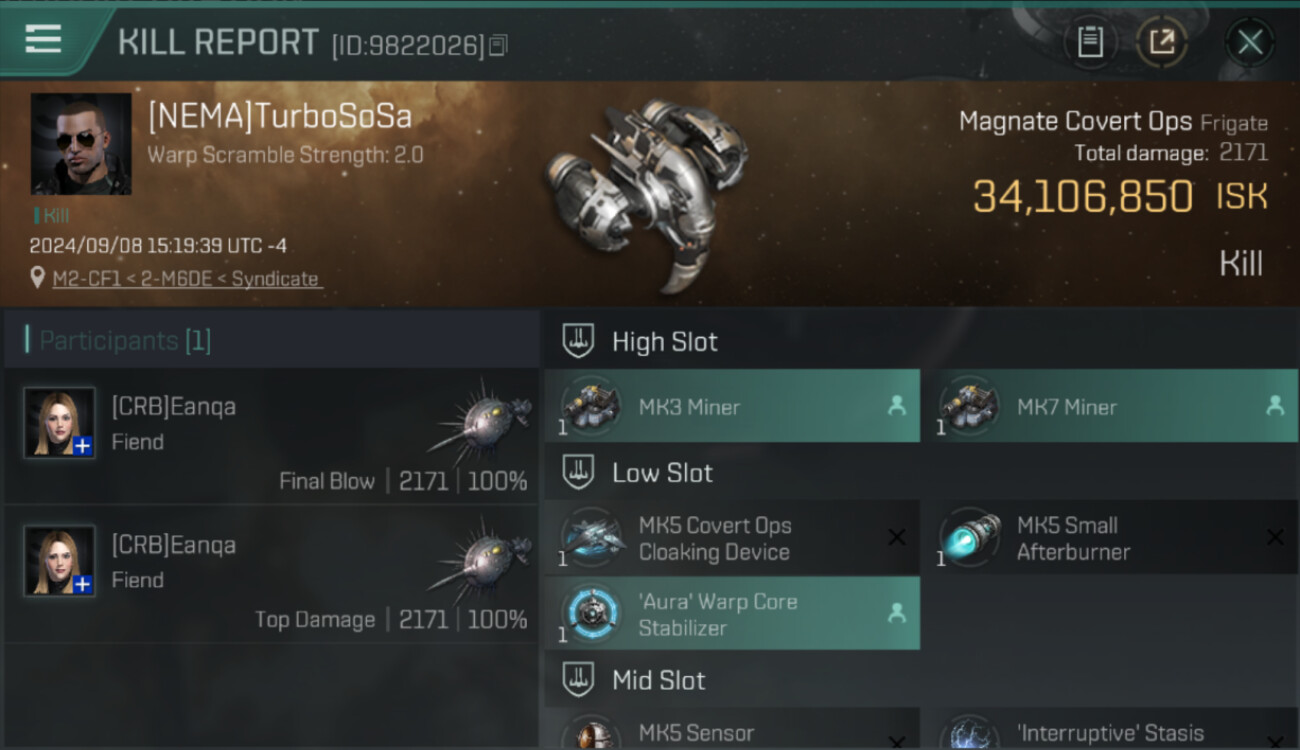Select the MK5 Small Afterburner item
This screenshot has height=750, width=1300.
1110,538
